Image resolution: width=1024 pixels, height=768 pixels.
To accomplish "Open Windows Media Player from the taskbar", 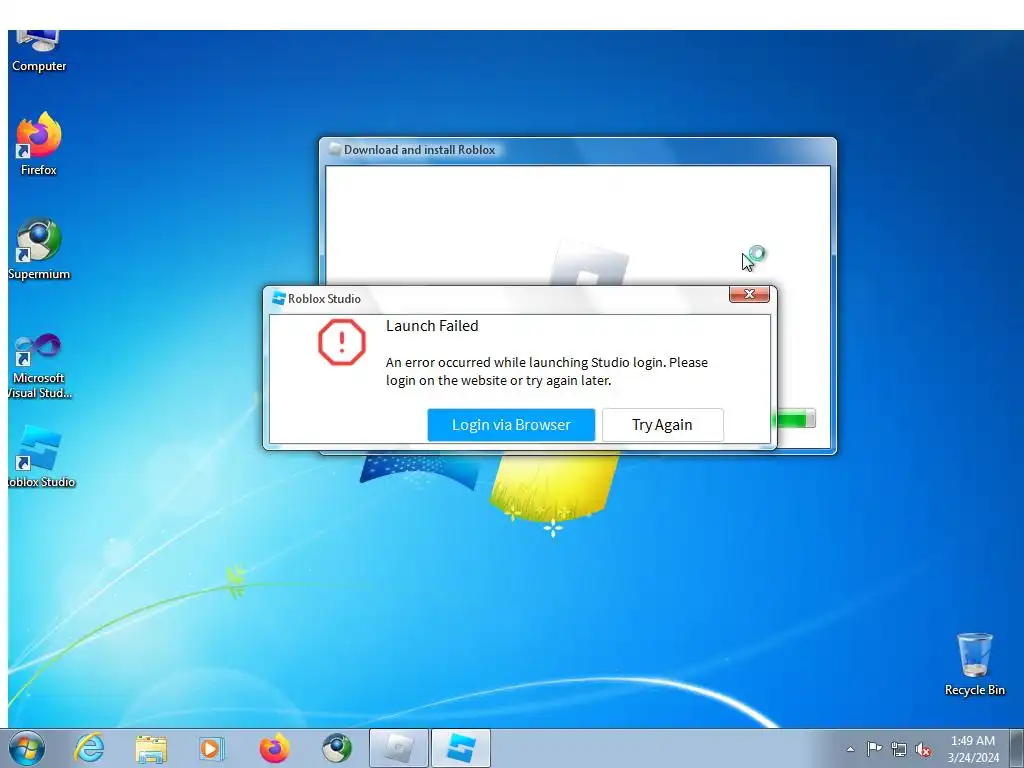I will click(x=210, y=748).
